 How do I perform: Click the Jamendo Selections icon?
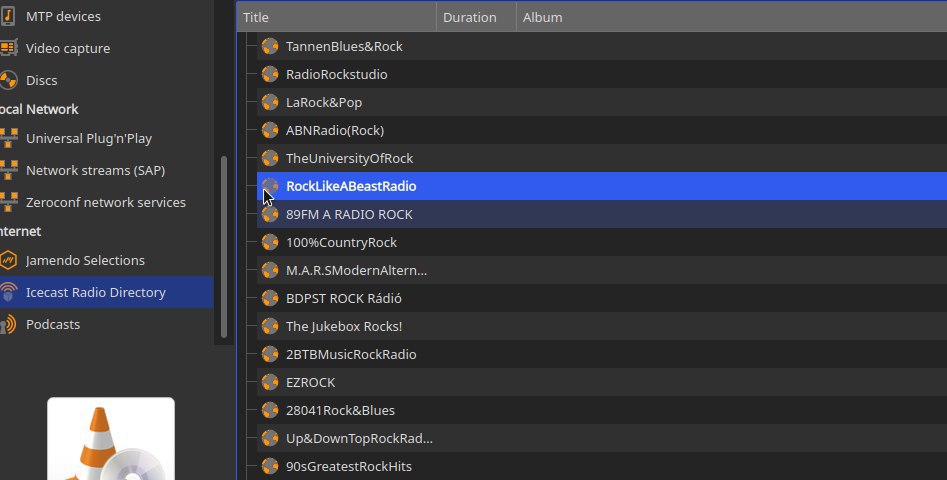[x=8, y=260]
